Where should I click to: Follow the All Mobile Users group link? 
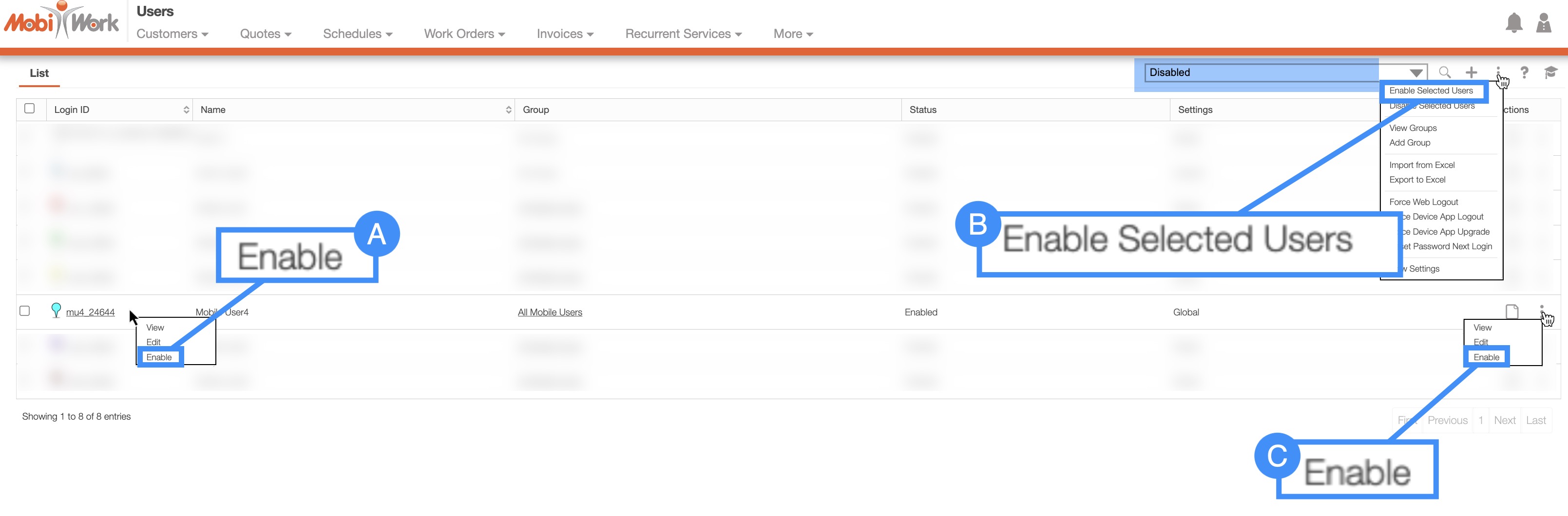550,313
